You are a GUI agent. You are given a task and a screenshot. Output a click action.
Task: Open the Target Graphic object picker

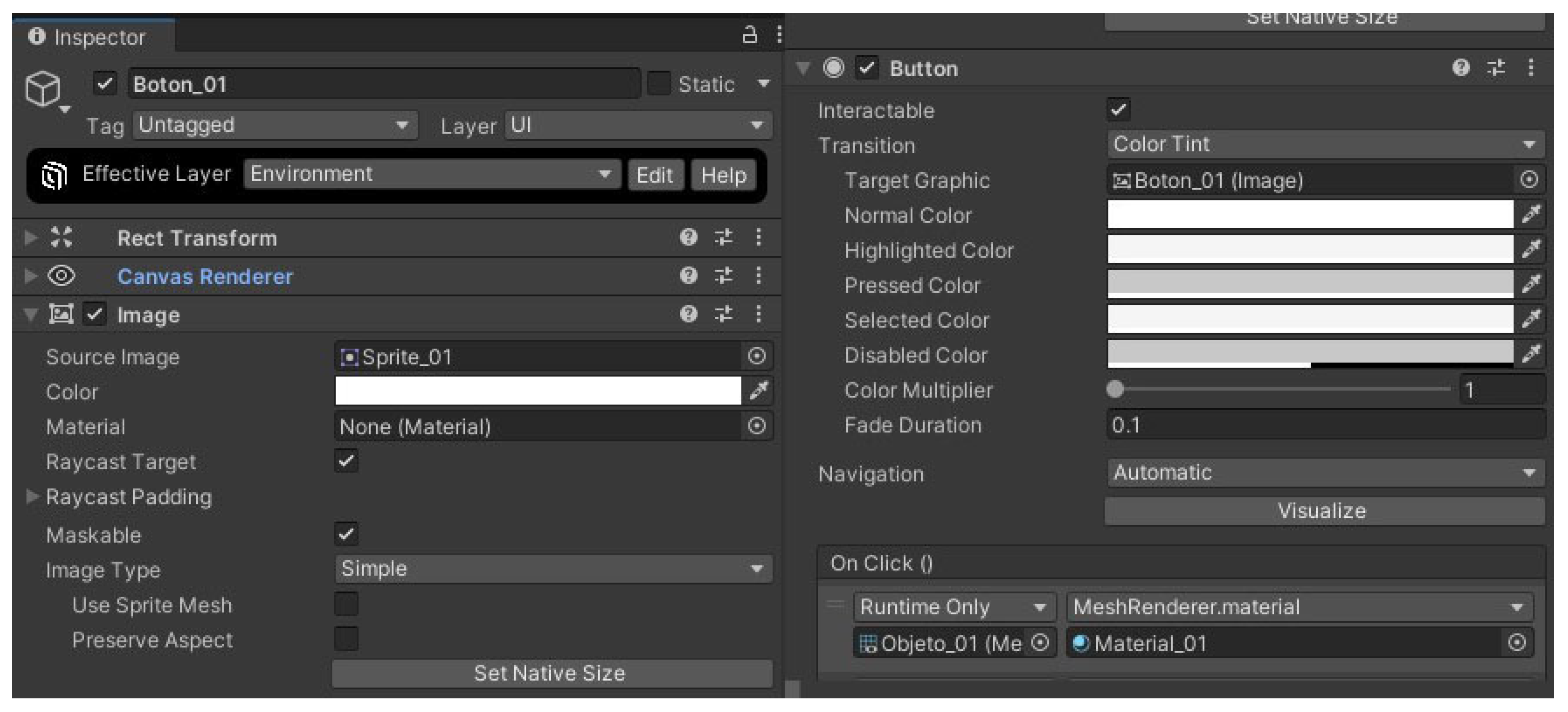click(x=1529, y=179)
